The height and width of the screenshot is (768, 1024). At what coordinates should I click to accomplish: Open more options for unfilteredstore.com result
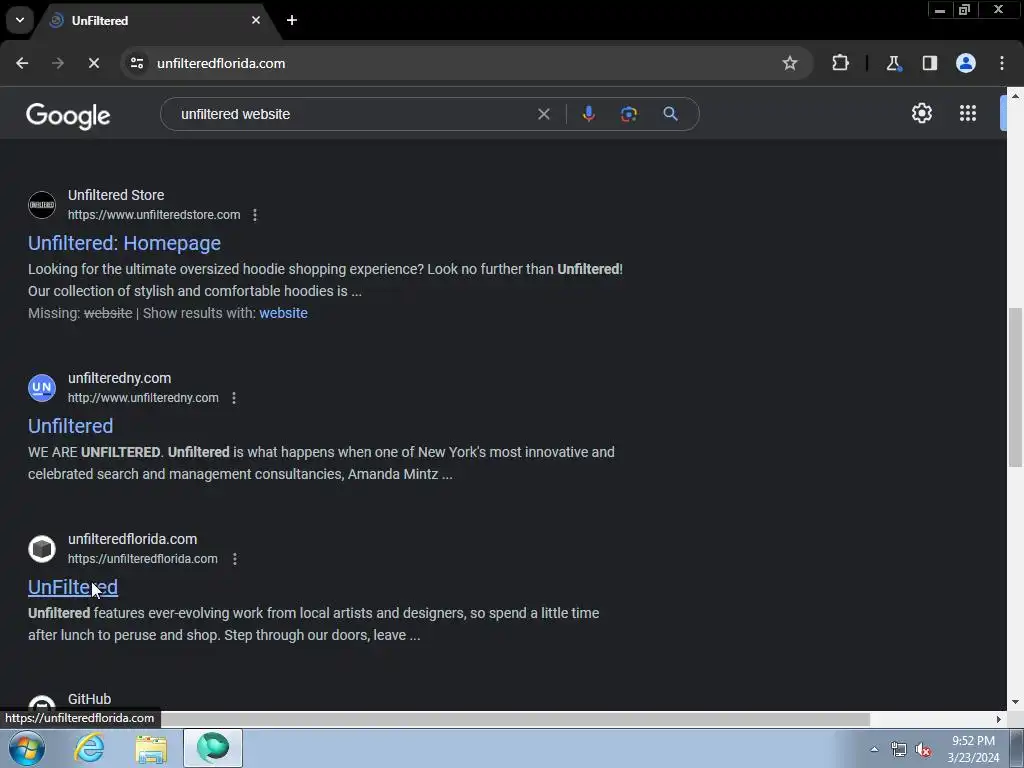(255, 215)
